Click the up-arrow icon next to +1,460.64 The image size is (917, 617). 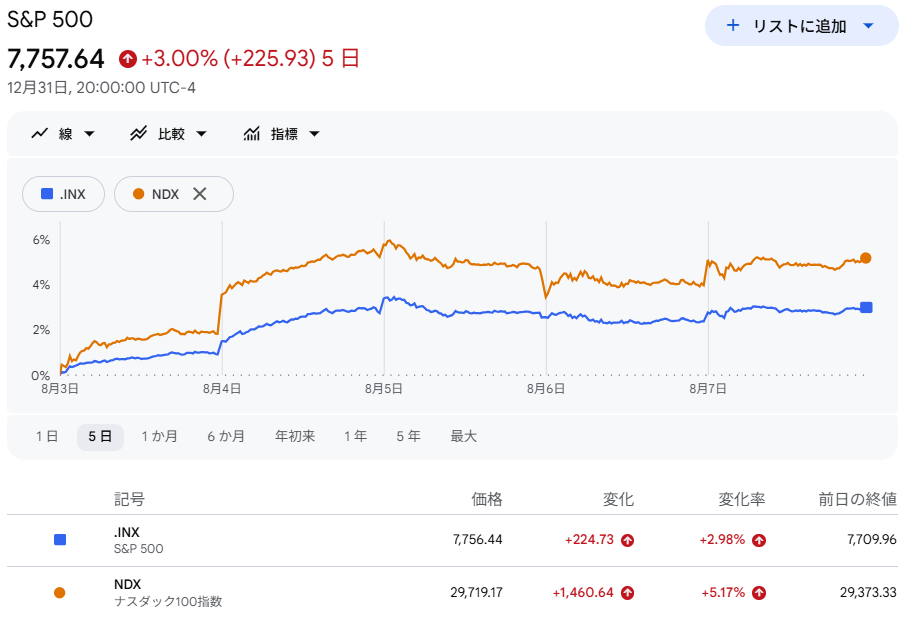point(628,593)
